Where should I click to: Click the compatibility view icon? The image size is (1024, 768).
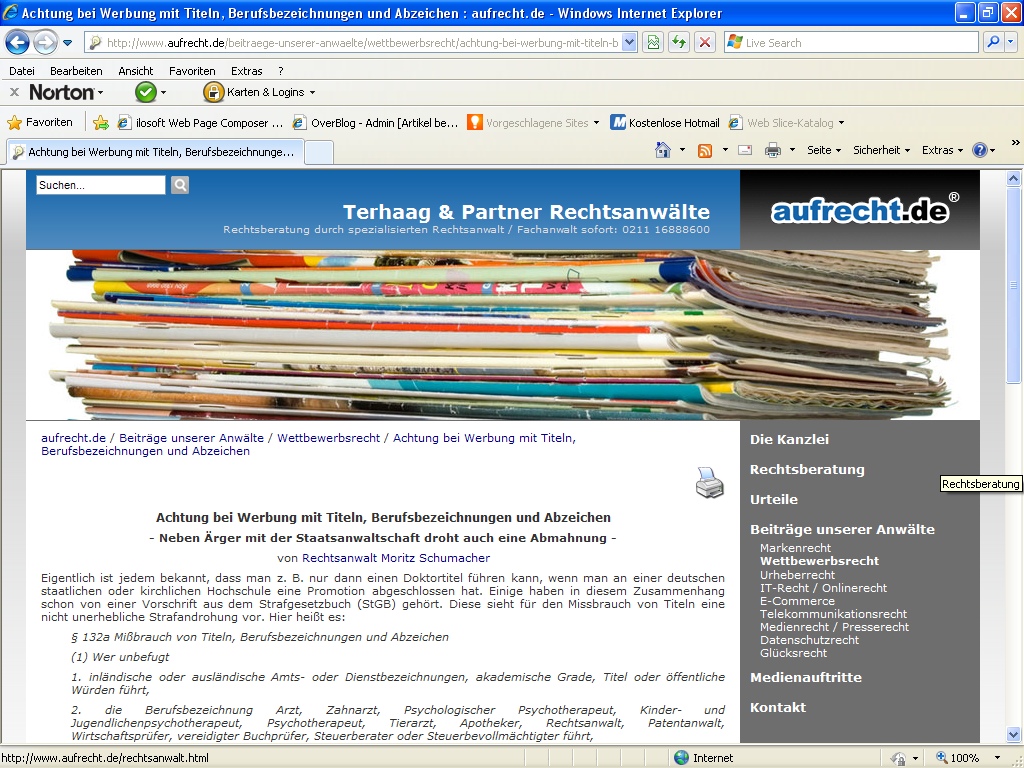point(653,43)
